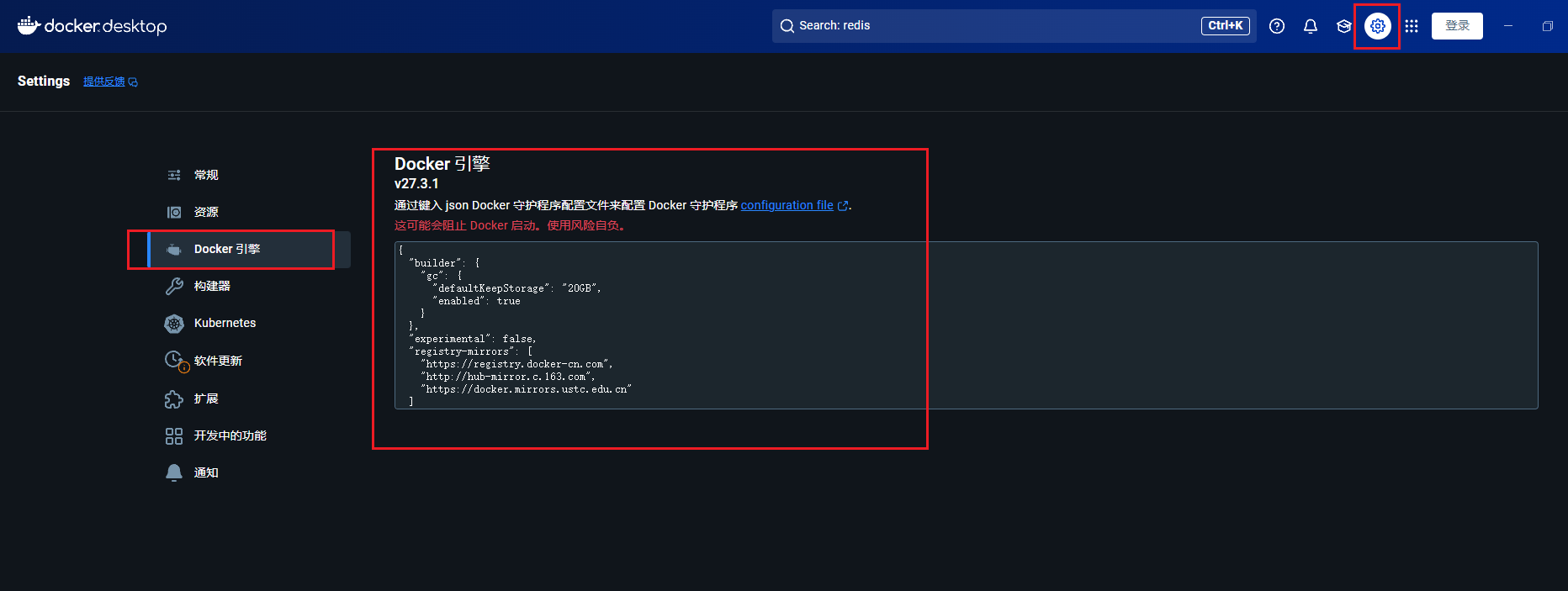Click the defaultKeepStorage 20GB line
This screenshot has height=591, width=1568.
point(516,288)
